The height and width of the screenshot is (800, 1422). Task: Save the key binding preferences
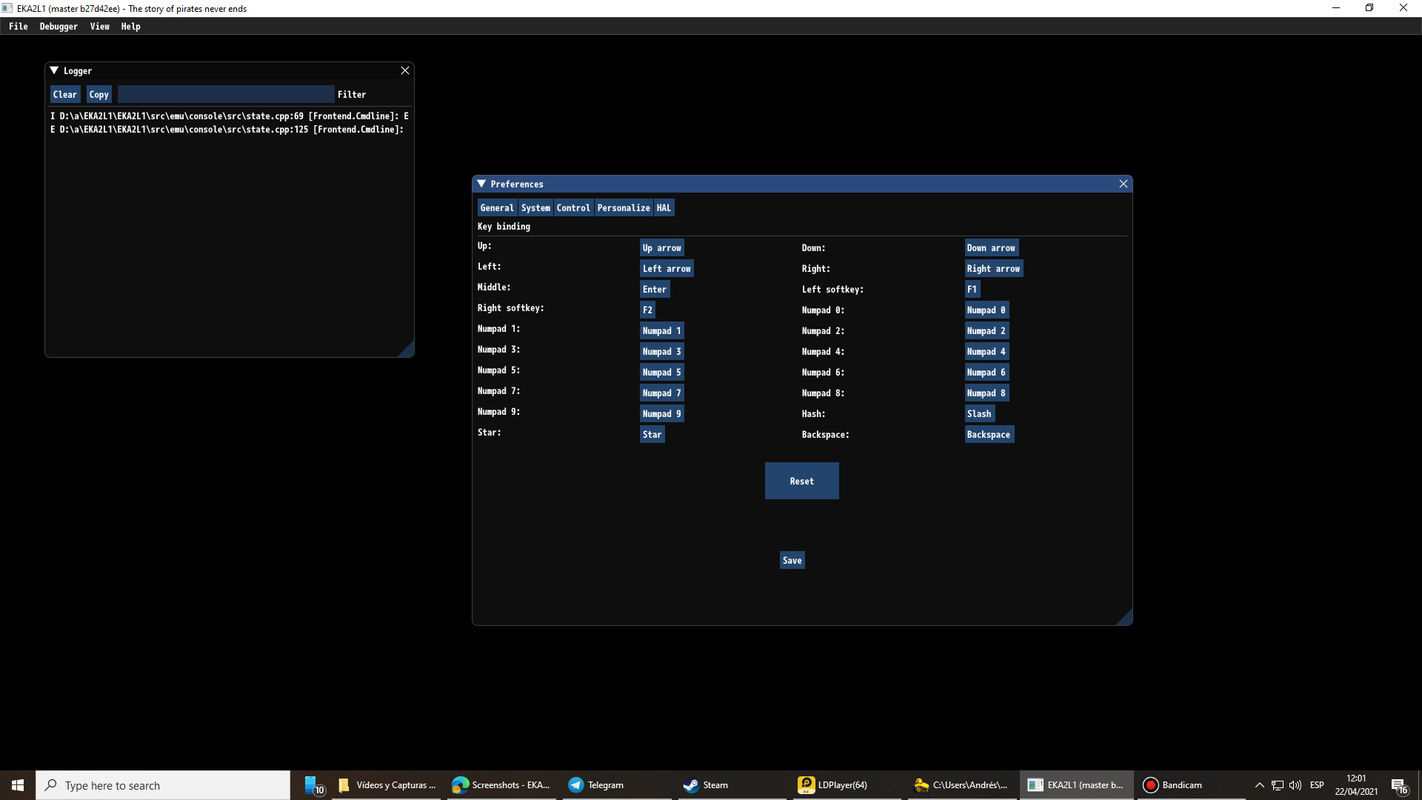pyautogui.click(x=792, y=560)
